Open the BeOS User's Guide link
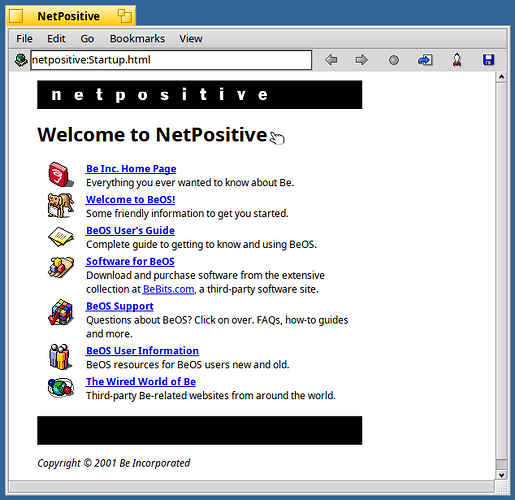Screen dimensions: 515x500 pyautogui.click(x=130, y=230)
